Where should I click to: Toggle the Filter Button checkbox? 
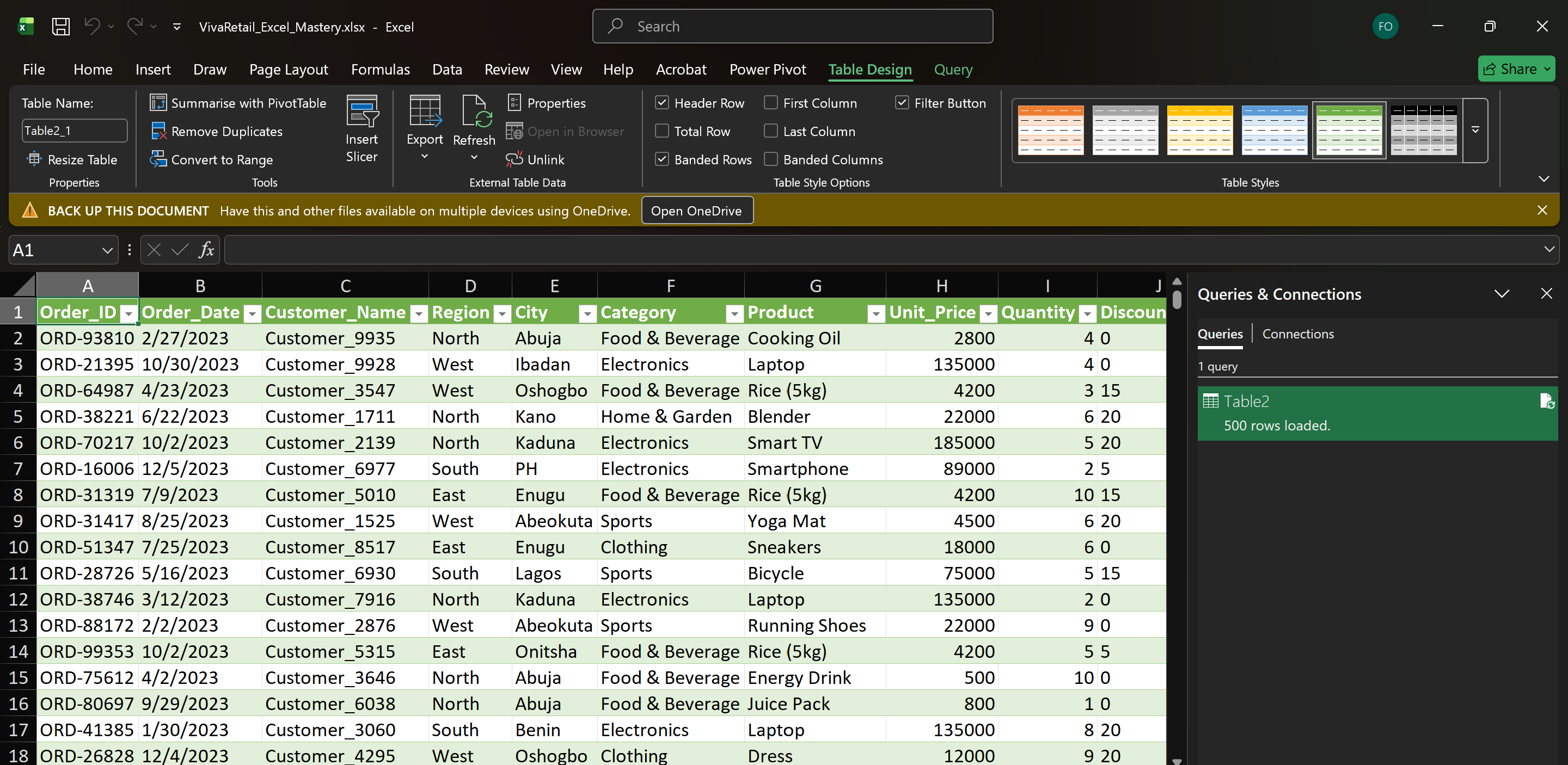(902, 103)
